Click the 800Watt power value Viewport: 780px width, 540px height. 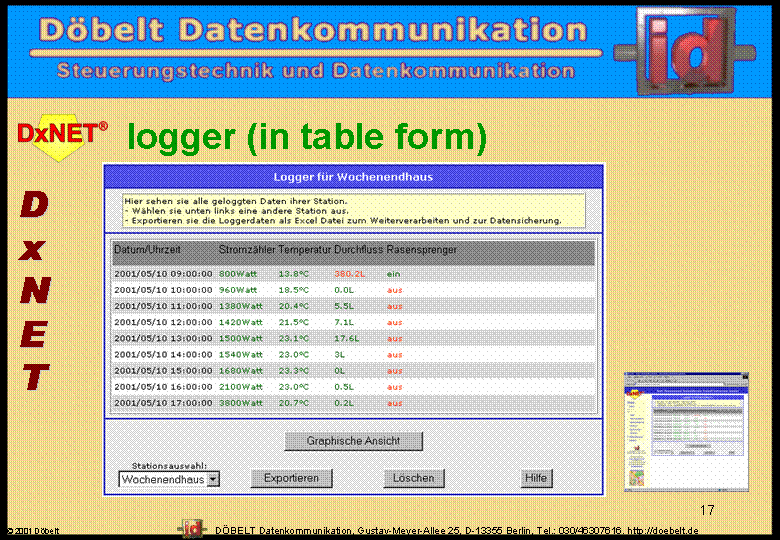point(238,274)
